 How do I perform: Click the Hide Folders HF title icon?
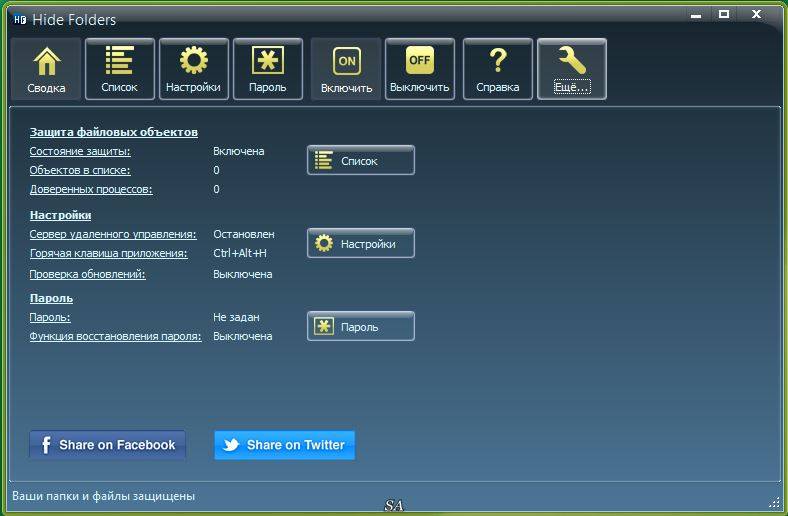20,20
